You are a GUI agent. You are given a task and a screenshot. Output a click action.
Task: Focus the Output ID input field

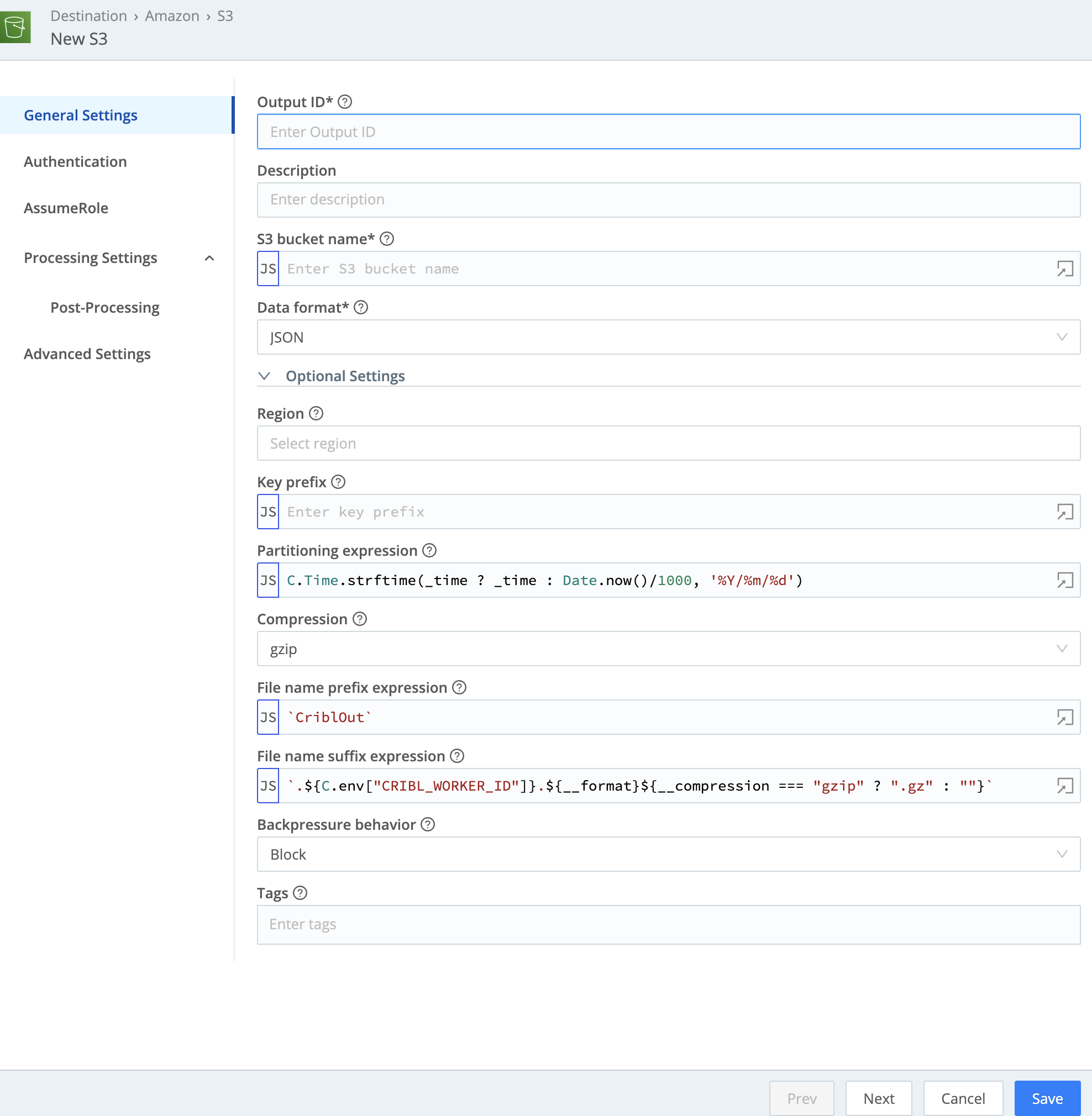[669, 132]
